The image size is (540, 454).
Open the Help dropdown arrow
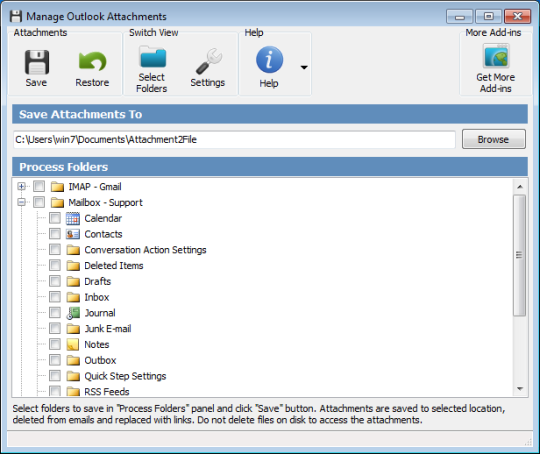[x=304, y=67]
